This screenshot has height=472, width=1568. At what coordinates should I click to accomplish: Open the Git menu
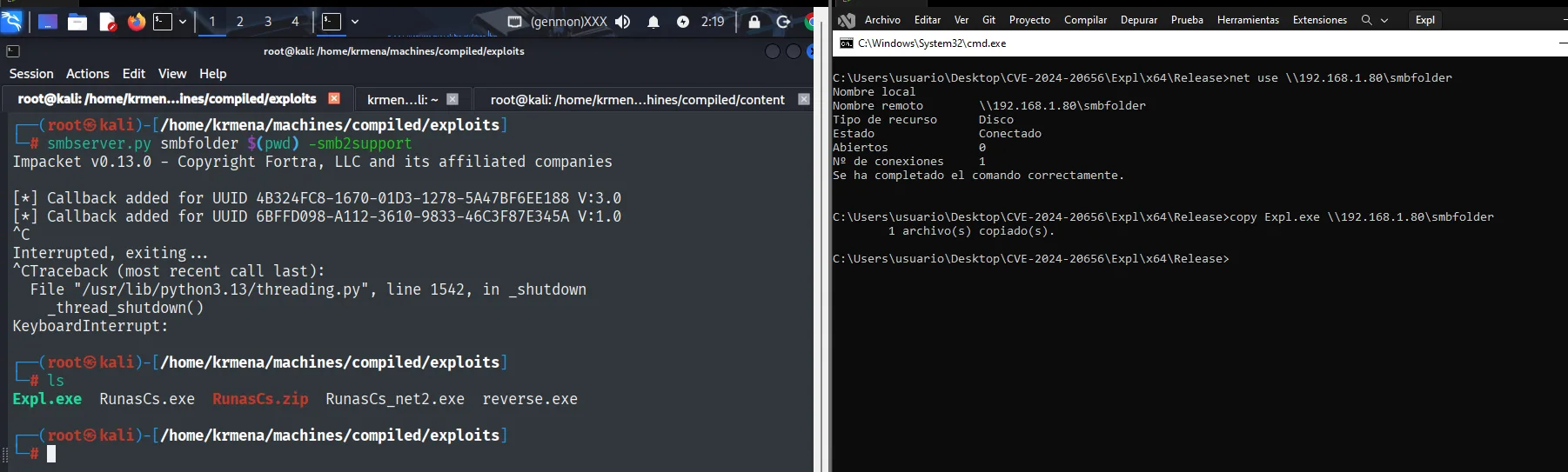click(x=988, y=20)
